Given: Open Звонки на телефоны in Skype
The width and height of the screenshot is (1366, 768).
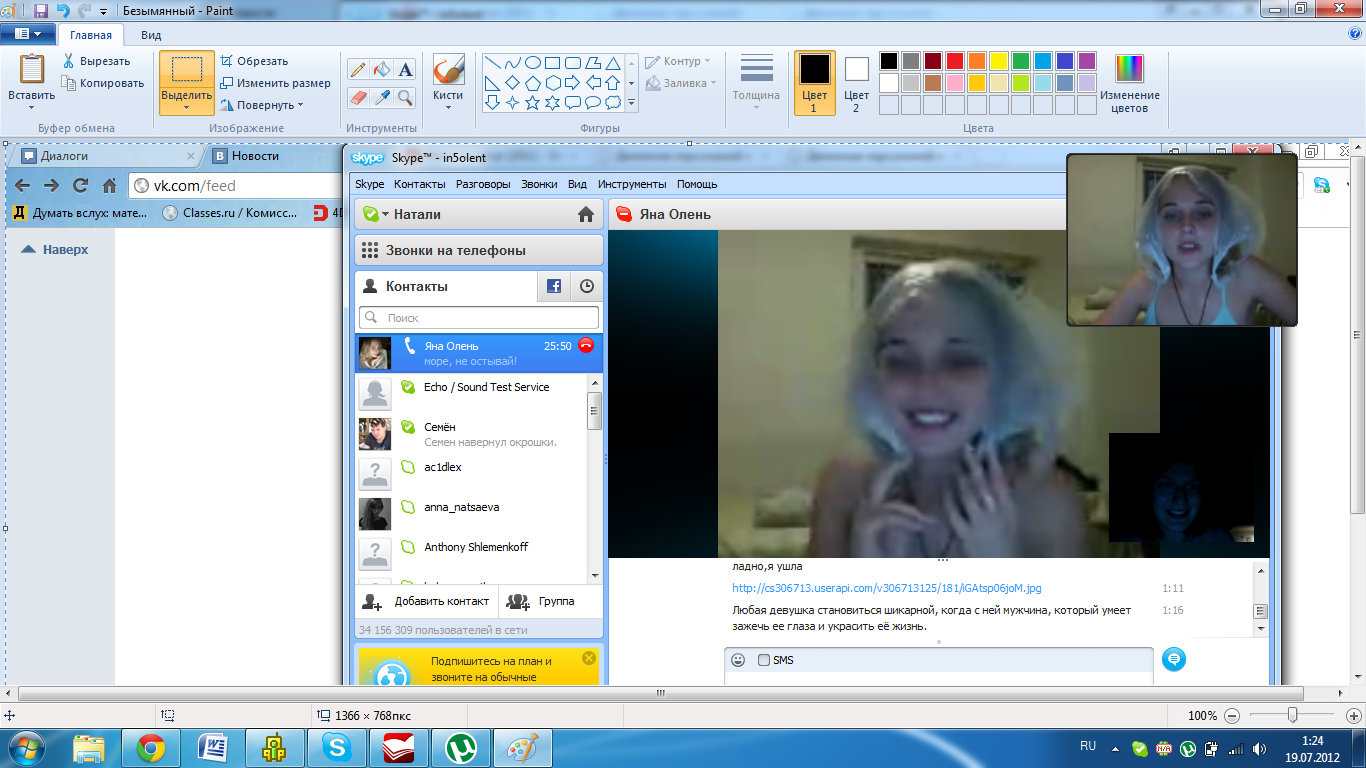Looking at the screenshot, I should (x=479, y=250).
